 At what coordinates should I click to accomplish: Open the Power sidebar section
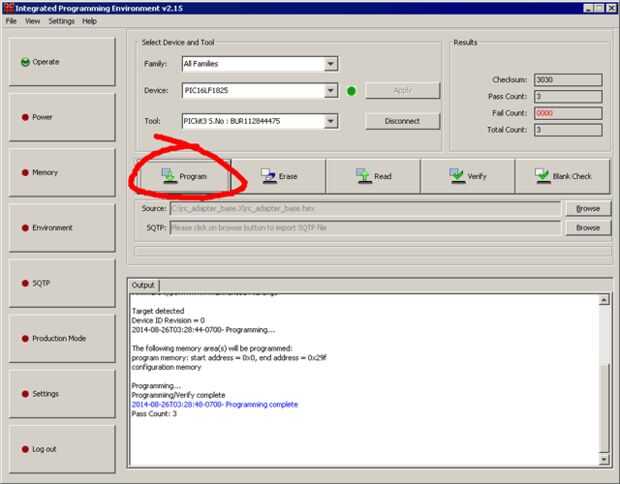[x=62, y=117]
